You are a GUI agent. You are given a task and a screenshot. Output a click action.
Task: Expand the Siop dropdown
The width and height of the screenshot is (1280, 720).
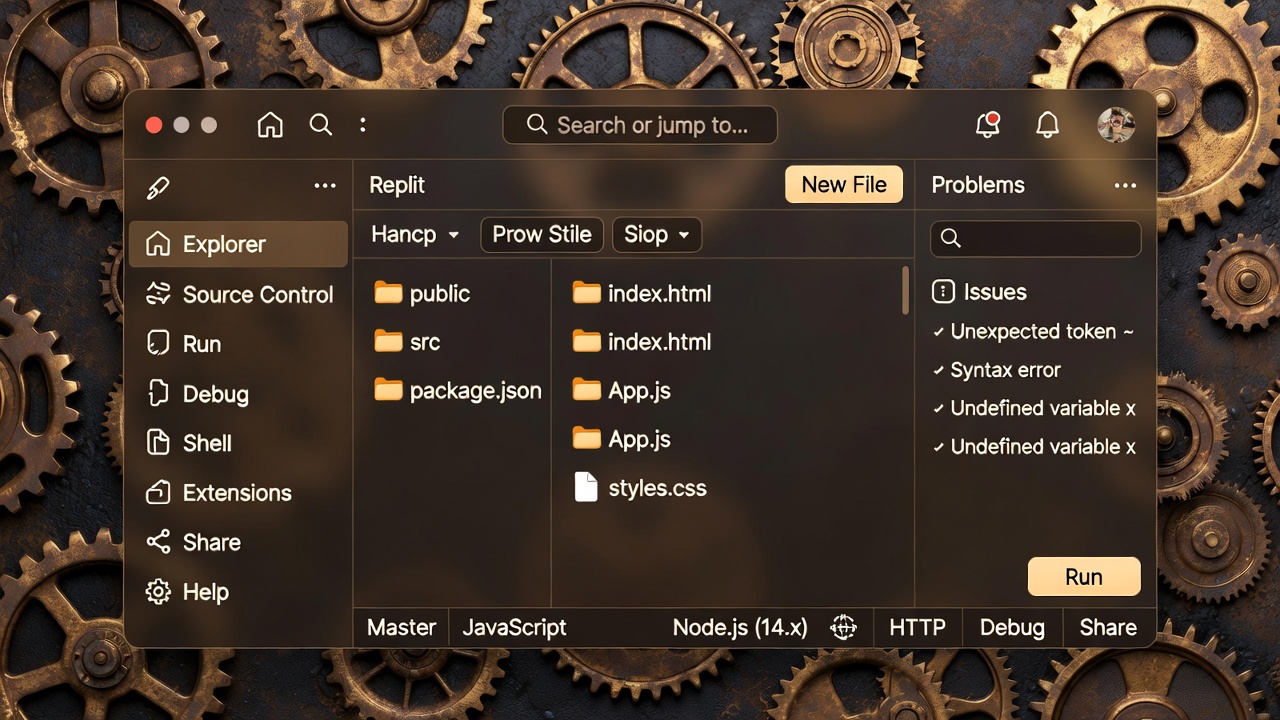coord(656,234)
